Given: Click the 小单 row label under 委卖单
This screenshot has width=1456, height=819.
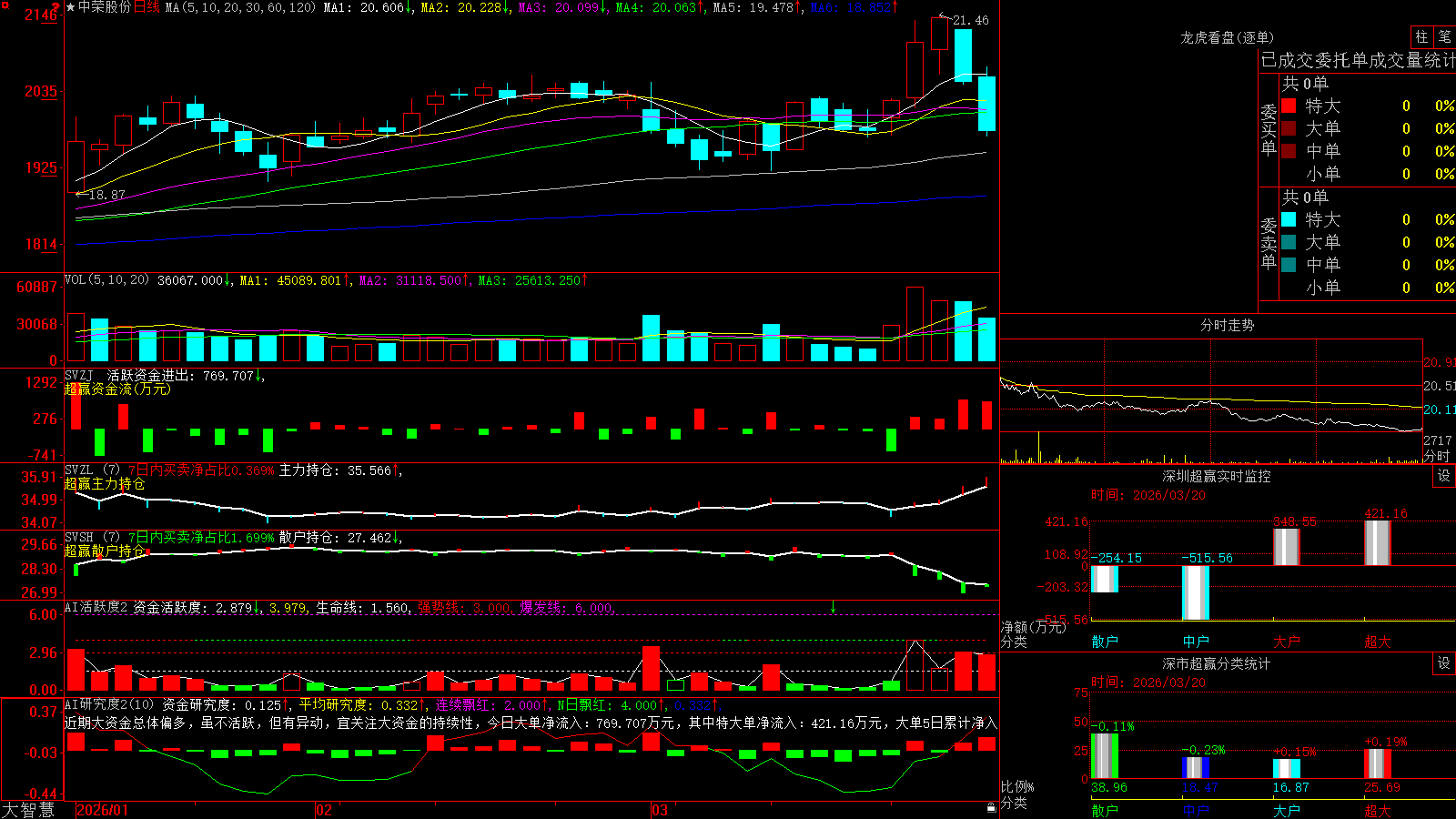Looking at the screenshot, I should coord(1323,288).
